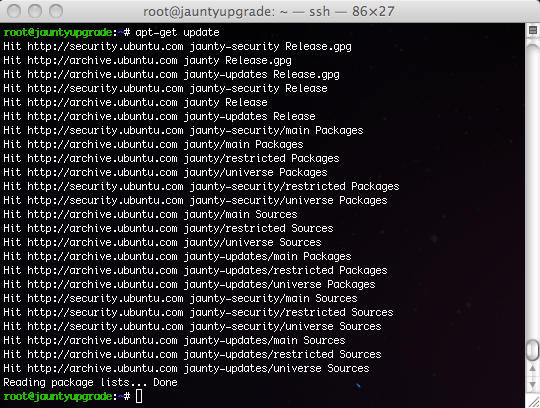
Task: Click the empty scrollbar track above the thumb
Action: coord(532,189)
